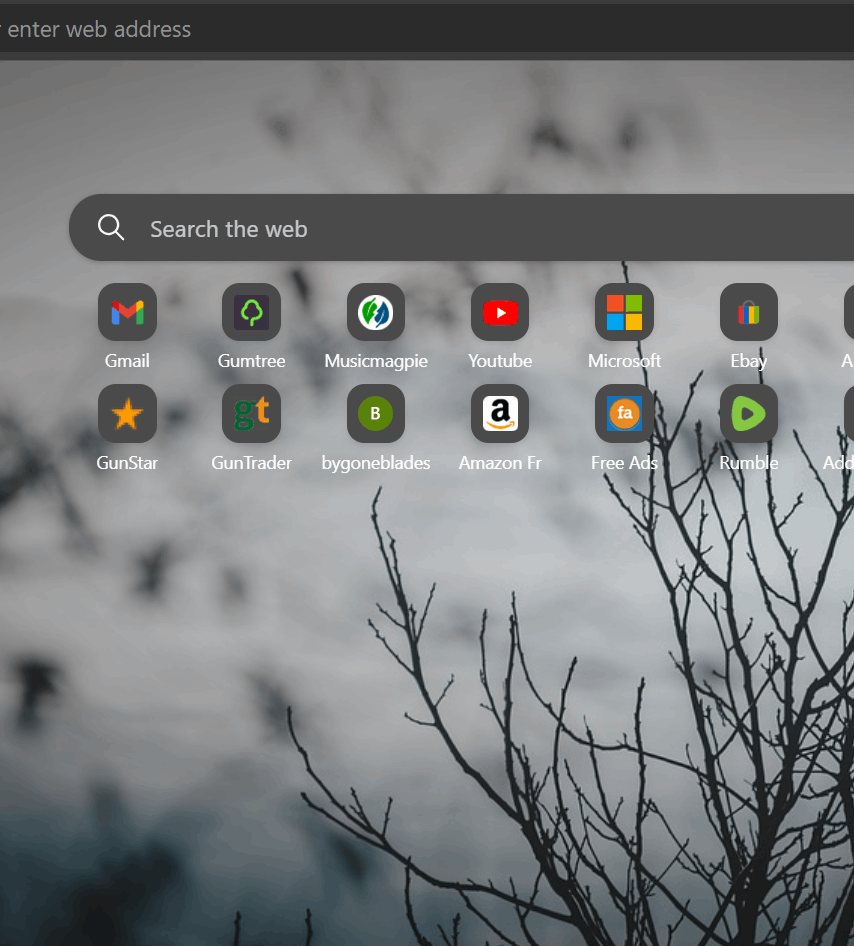Open the Ebay shopping bag tile

tap(748, 312)
